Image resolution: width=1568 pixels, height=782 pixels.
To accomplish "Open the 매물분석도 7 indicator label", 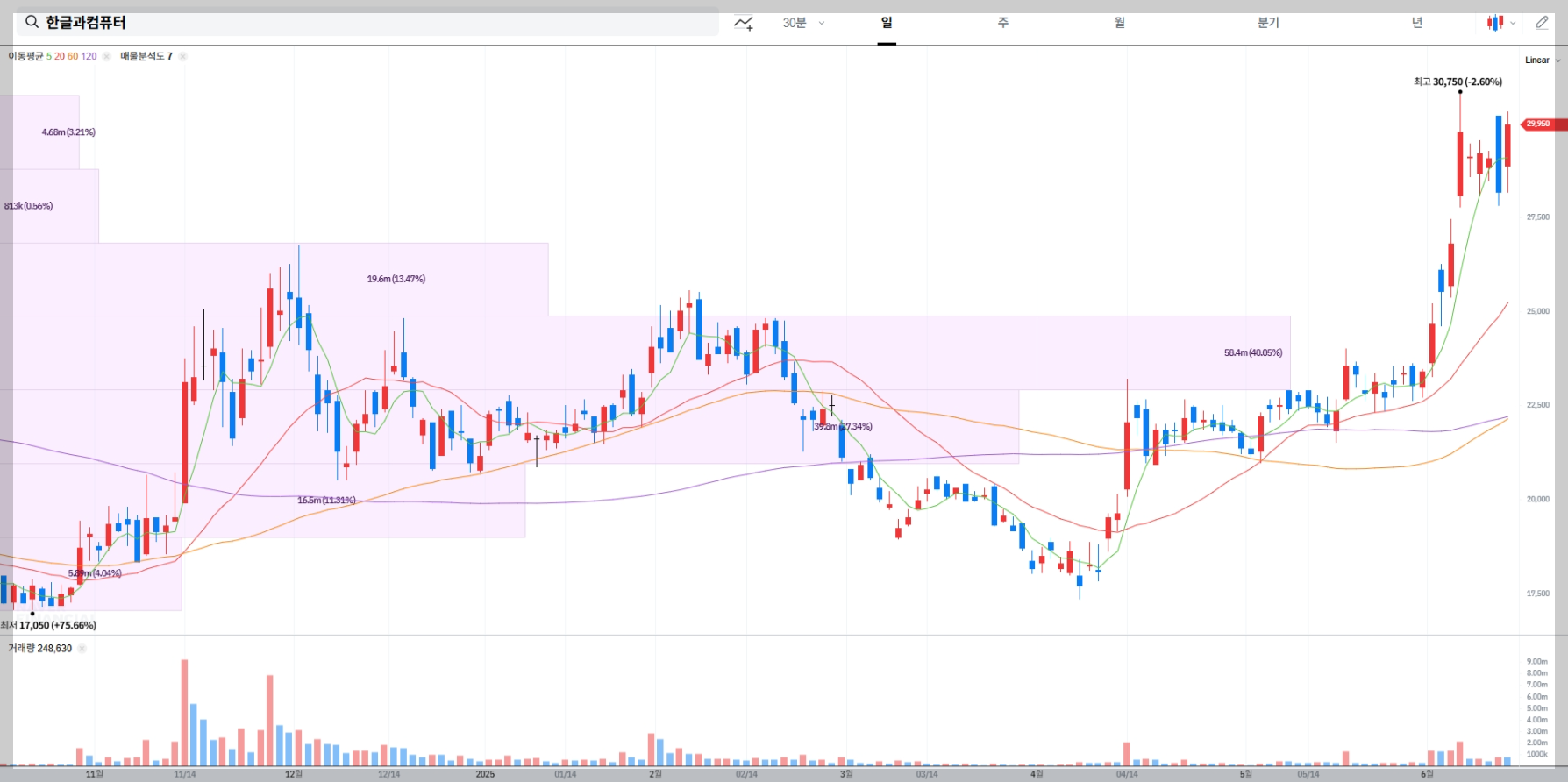I will (146, 56).
